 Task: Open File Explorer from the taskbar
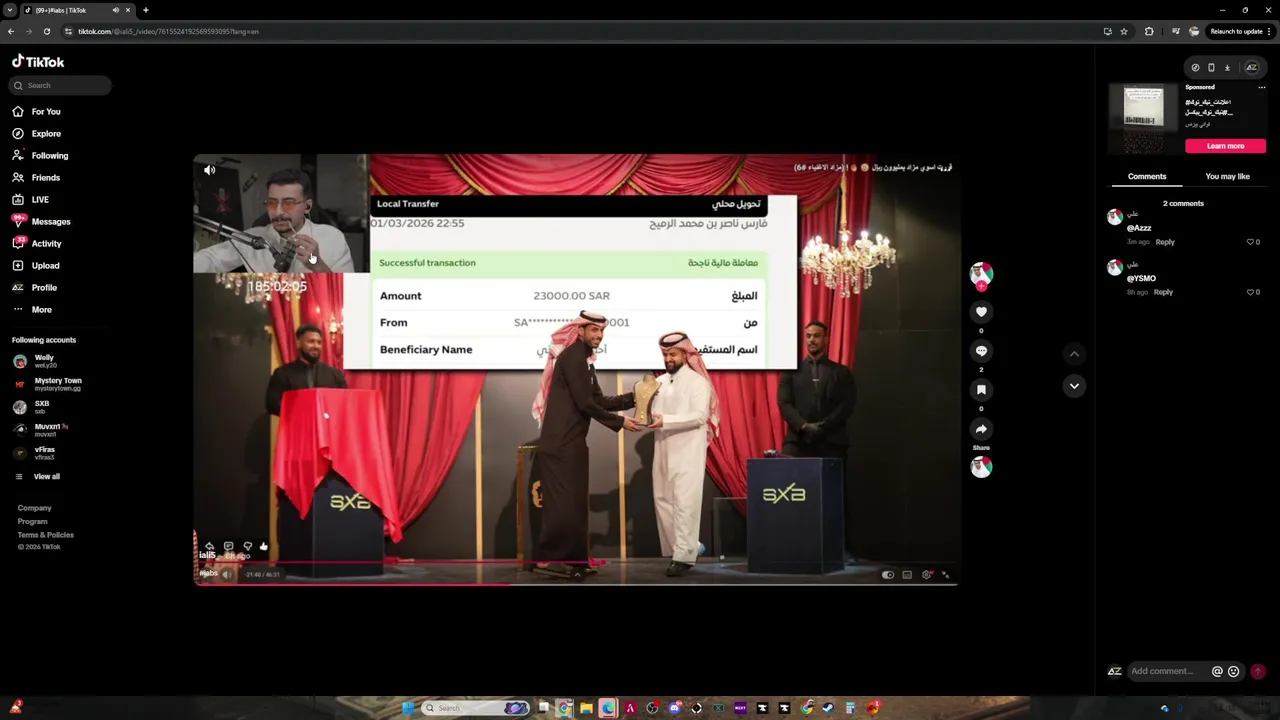click(x=586, y=708)
